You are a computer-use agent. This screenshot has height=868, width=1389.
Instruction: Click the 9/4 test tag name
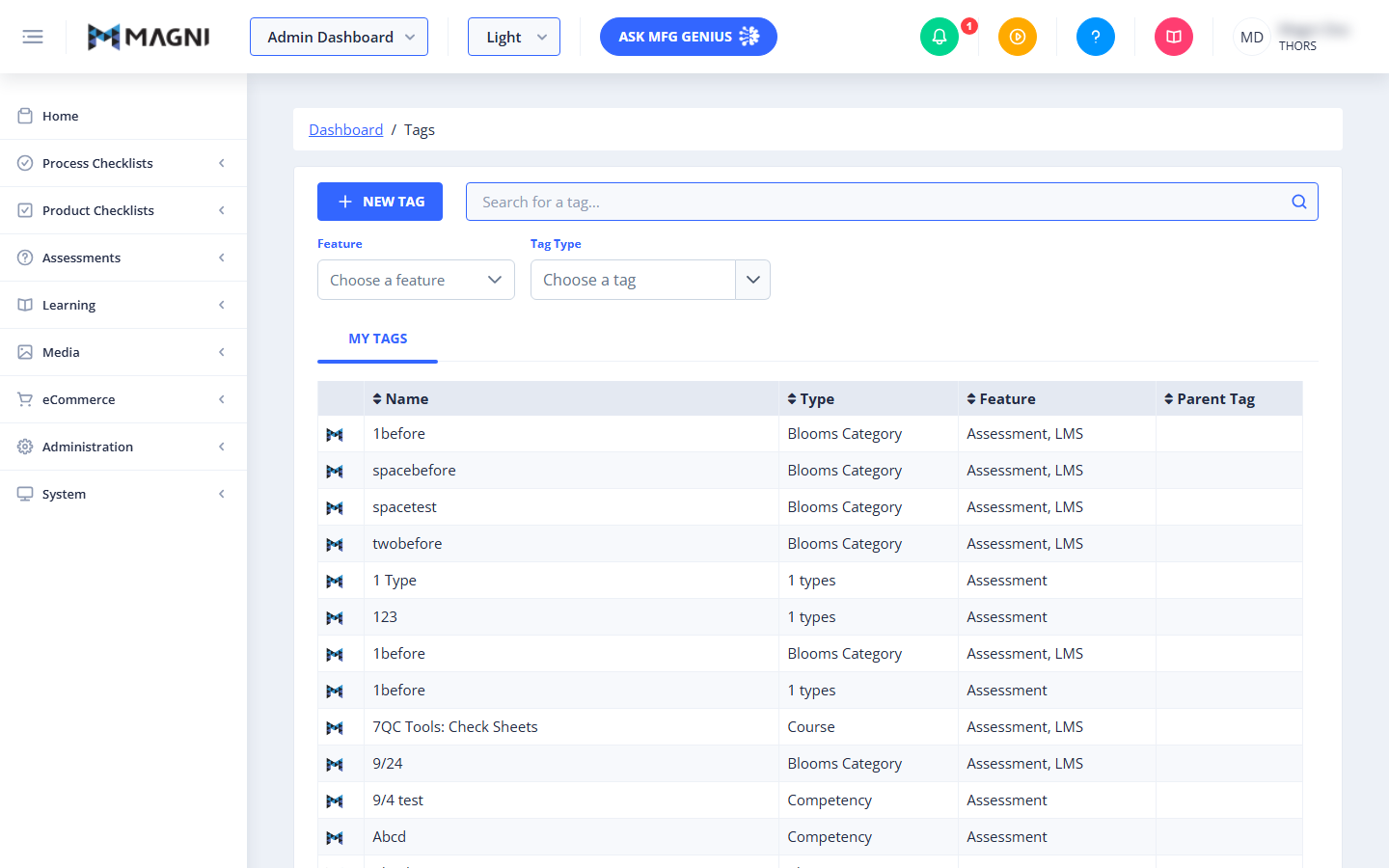pos(397,800)
